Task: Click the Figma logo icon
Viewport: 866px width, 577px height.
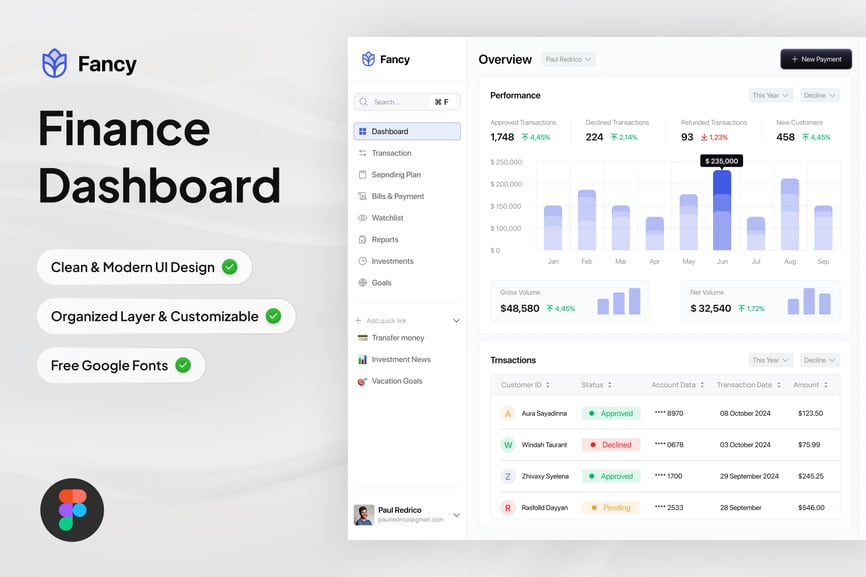Action: coord(72,510)
